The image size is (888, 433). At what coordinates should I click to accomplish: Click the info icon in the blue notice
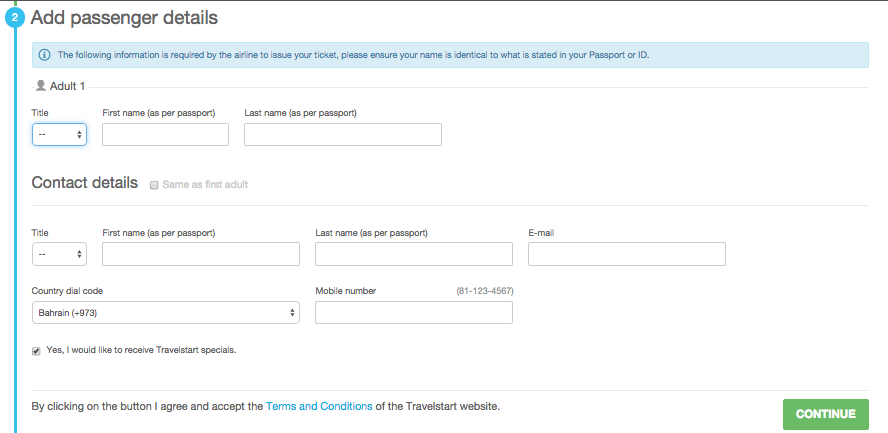[44, 55]
